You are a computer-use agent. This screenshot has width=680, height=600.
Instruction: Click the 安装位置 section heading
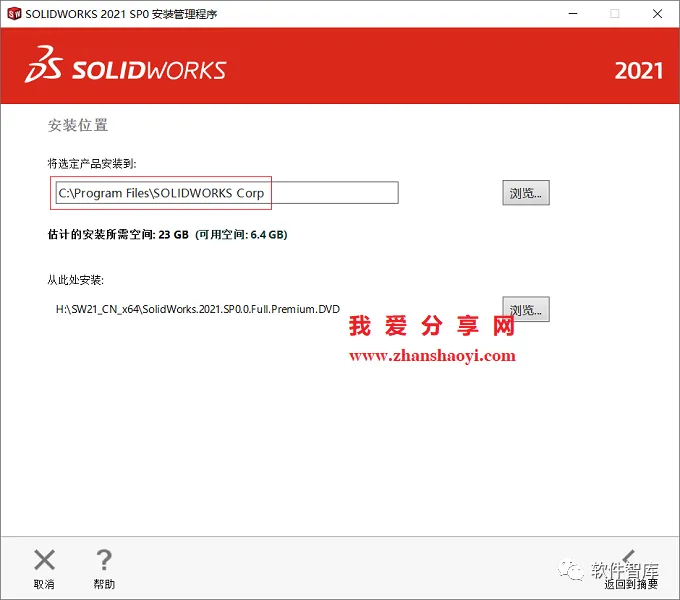pyautogui.click(x=78, y=125)
